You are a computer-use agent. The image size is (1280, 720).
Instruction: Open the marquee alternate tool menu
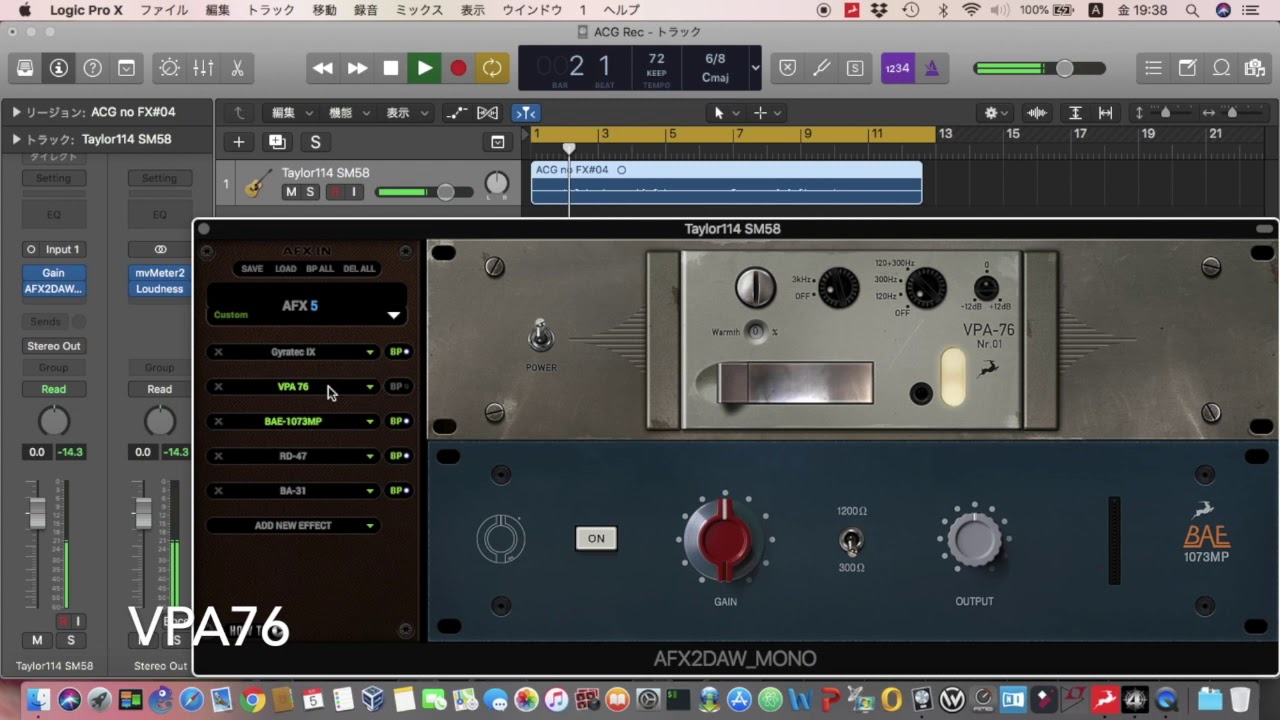(x=768, y=113)
